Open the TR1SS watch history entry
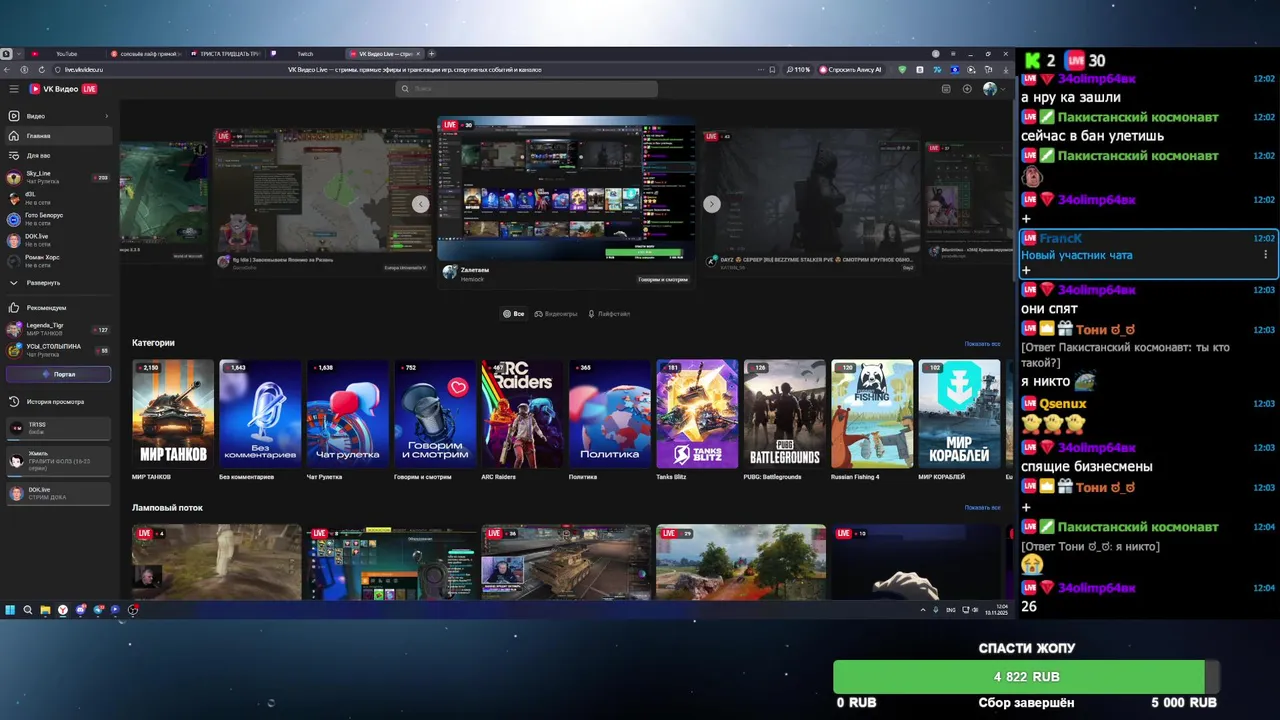This screenshot has width=1280, height=720. pyautogui.click(x=58, y=428)
